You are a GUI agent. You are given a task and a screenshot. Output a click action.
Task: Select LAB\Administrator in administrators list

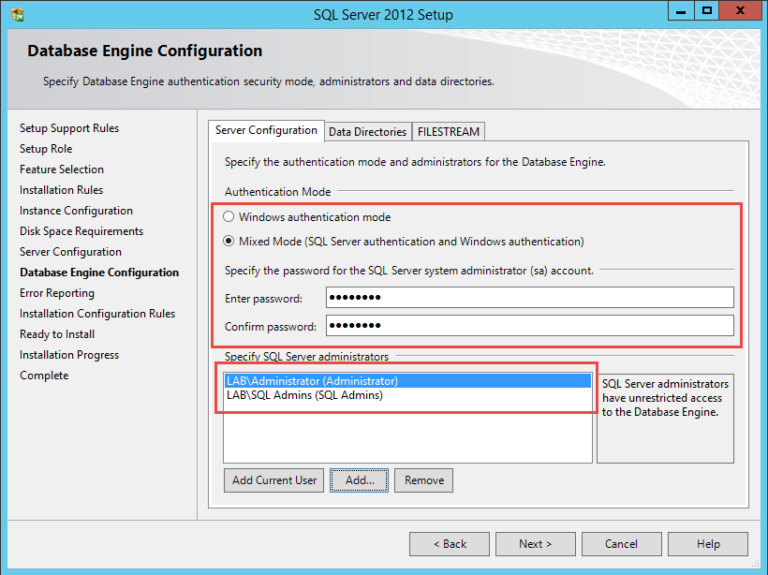click(x=312, y=381)
